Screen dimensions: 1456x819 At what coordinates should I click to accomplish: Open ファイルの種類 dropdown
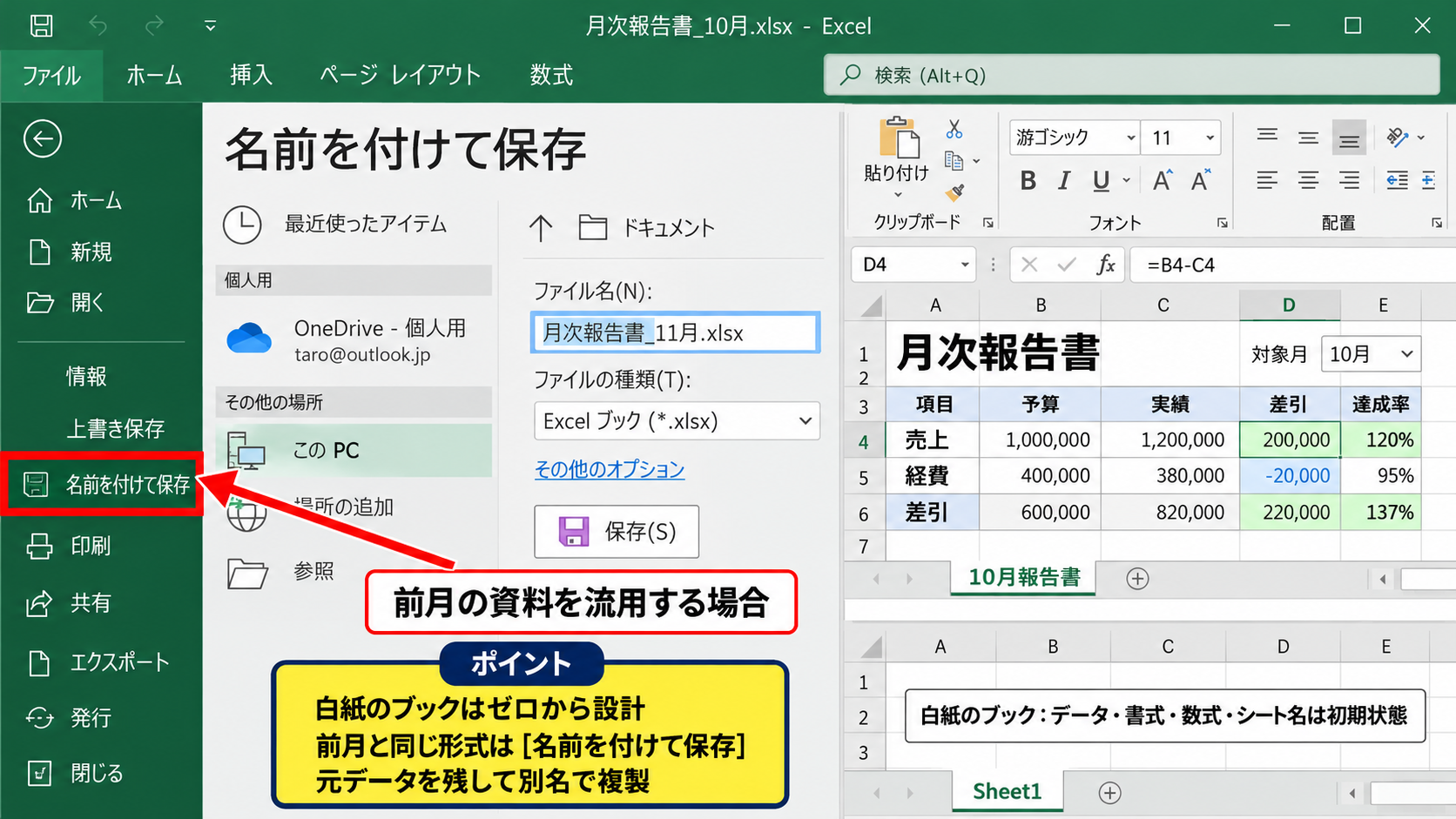[x=677, y=421]
